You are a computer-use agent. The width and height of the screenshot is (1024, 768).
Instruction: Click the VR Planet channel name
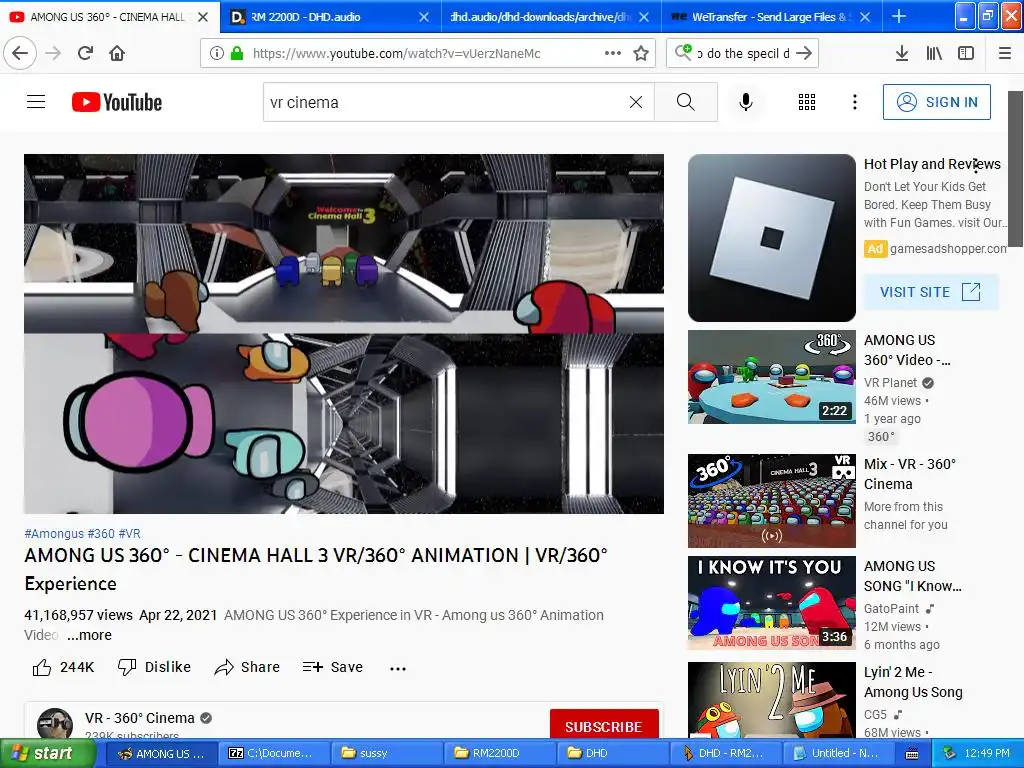coord(891,383)
